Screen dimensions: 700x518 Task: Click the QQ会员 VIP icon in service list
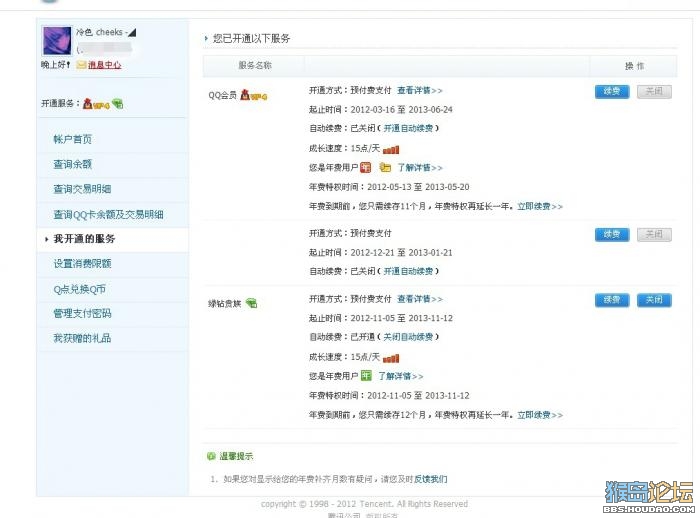pos(254,95)
